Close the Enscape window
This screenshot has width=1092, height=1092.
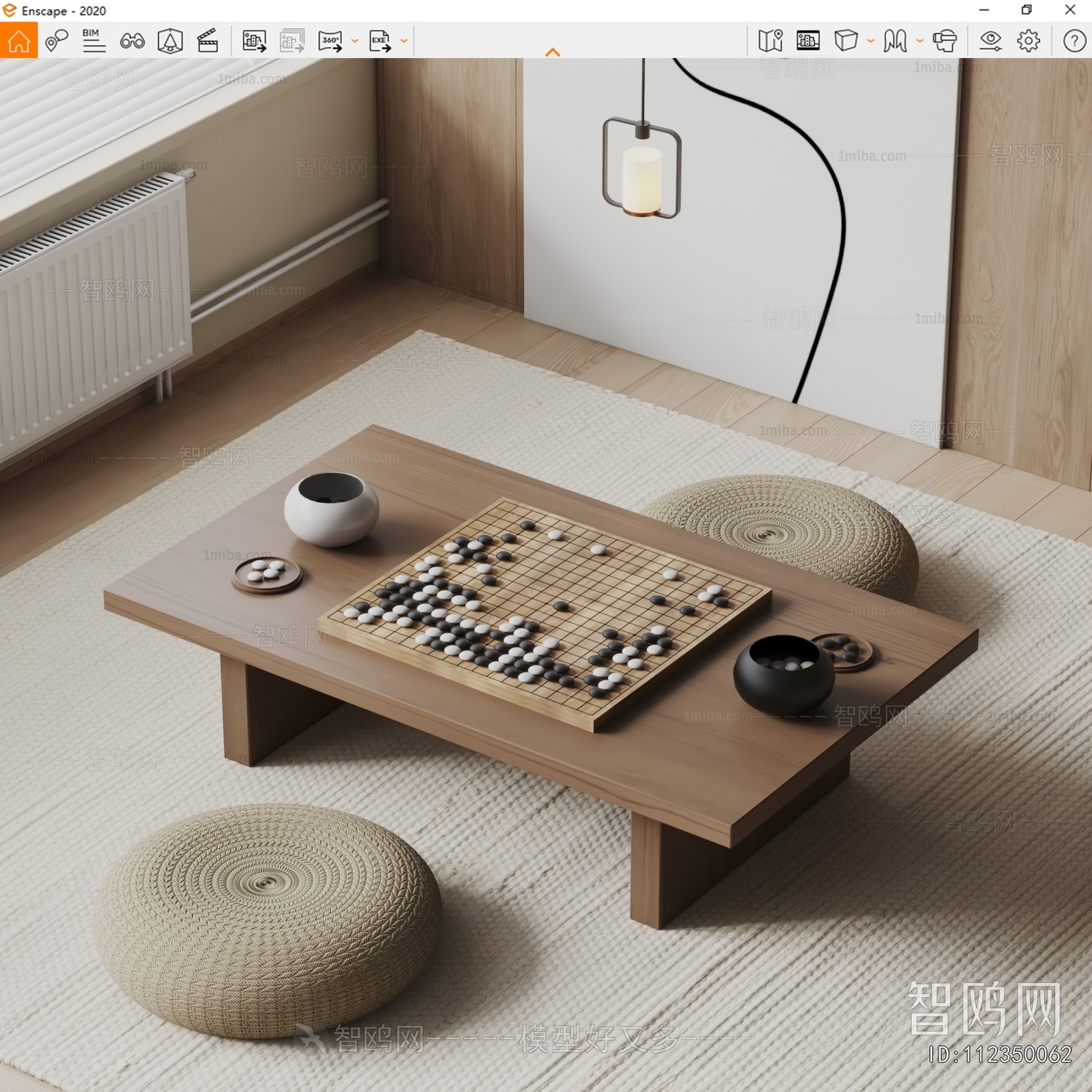pos(1070,10)
